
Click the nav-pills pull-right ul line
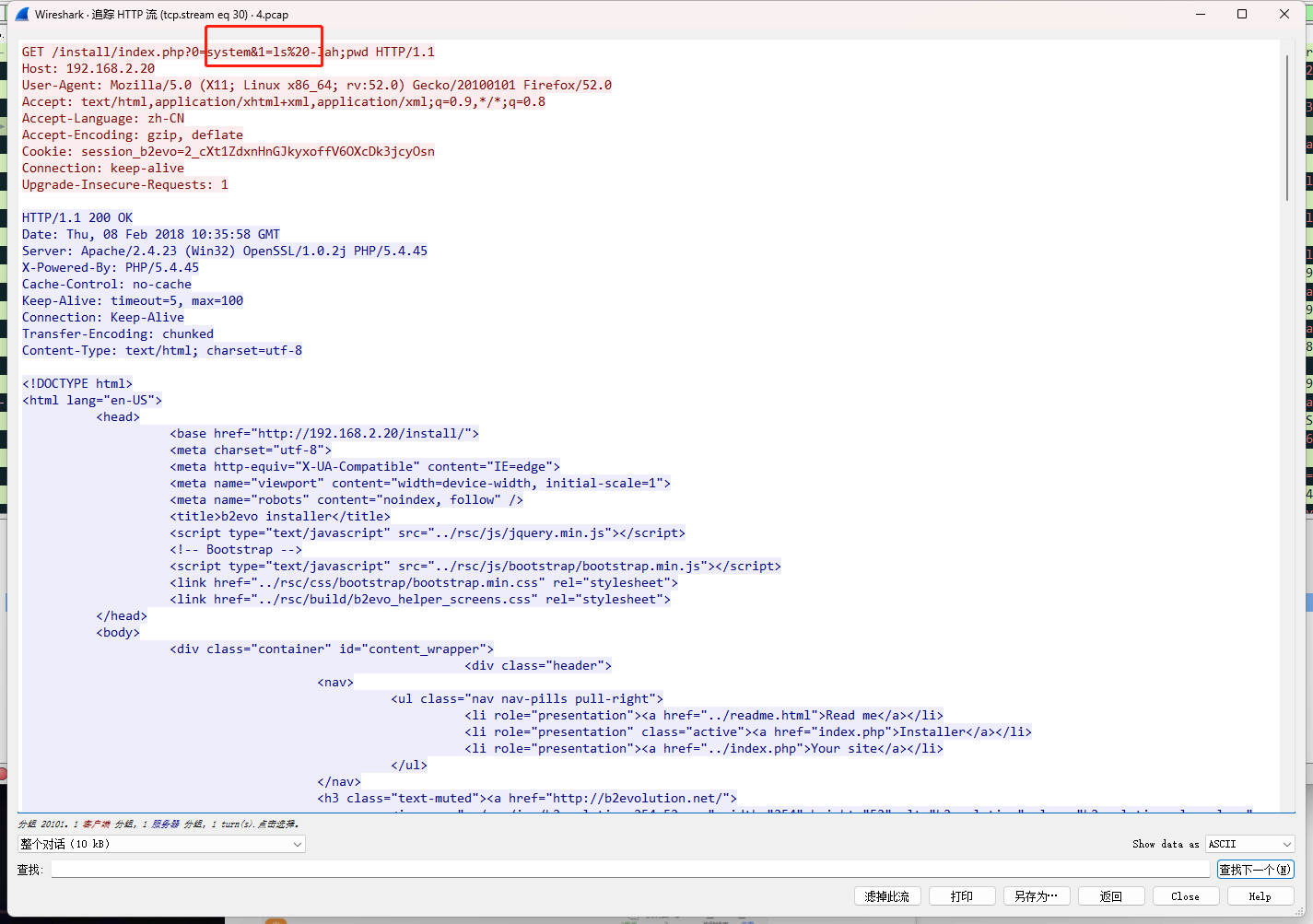coord(527,698)
